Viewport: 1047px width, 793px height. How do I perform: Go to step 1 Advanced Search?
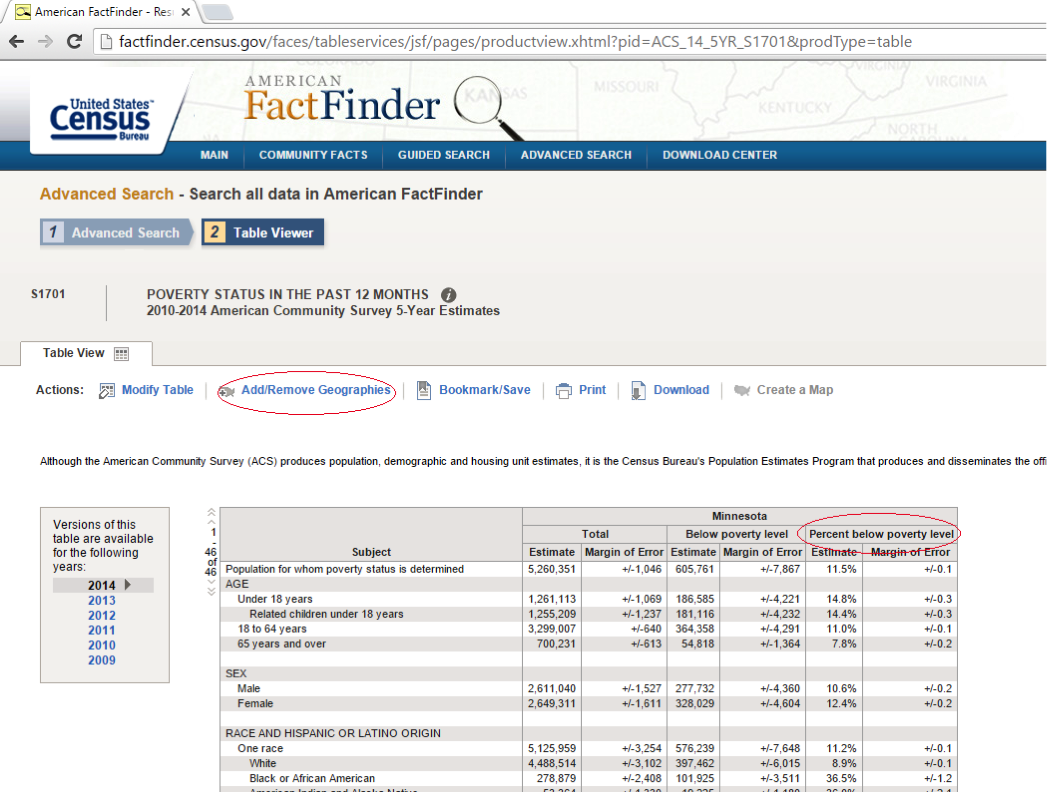(116, 232)
